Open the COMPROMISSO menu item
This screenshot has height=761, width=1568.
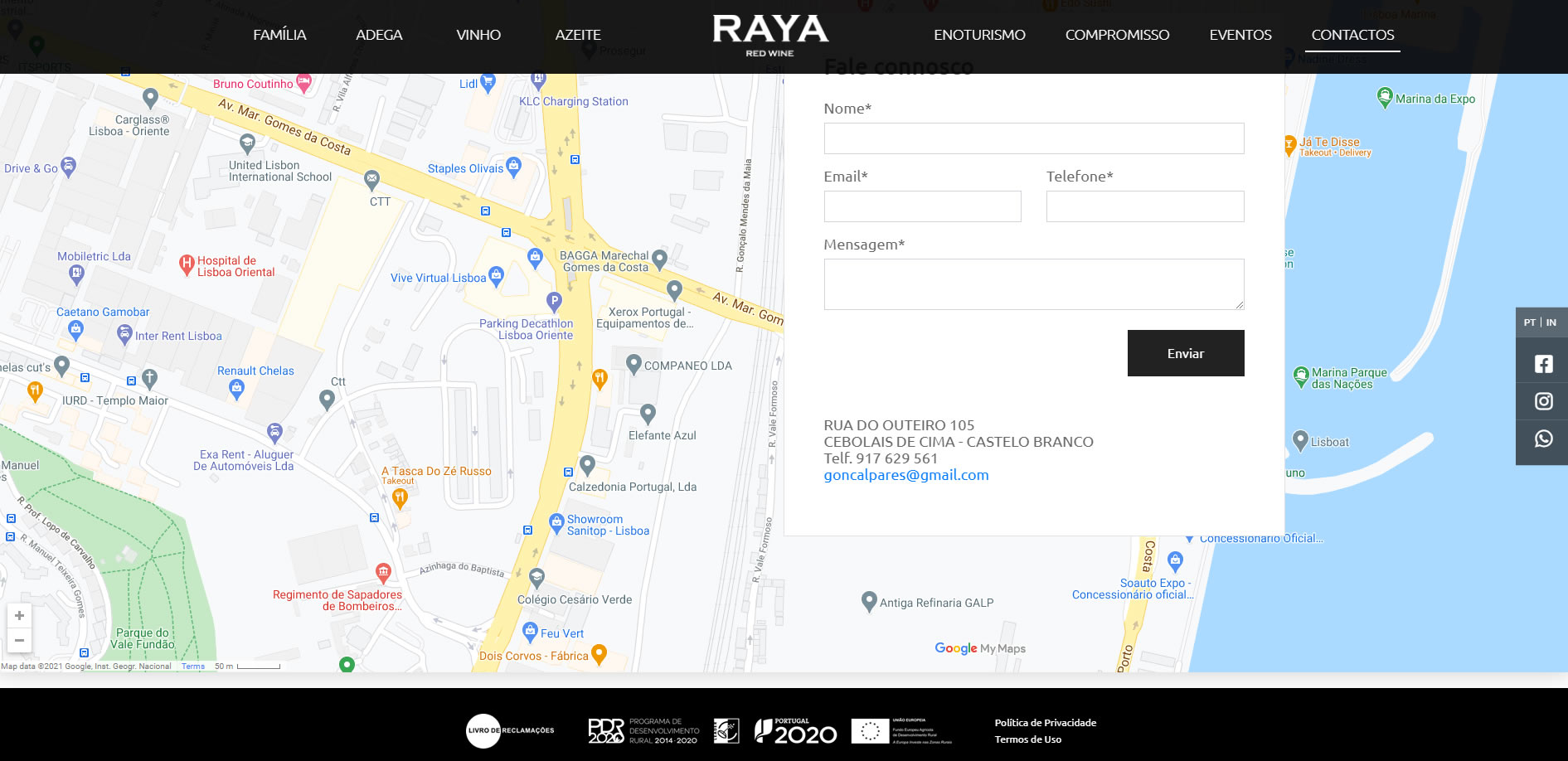point(1117,35)
